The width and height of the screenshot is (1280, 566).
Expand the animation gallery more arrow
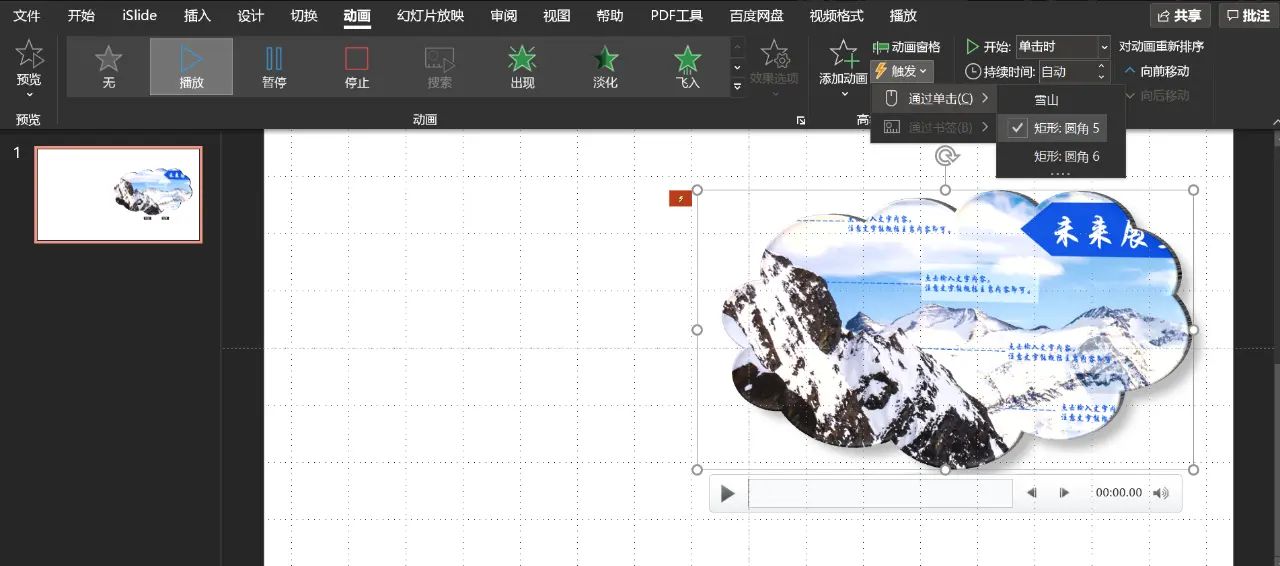(x=738, y=88)
